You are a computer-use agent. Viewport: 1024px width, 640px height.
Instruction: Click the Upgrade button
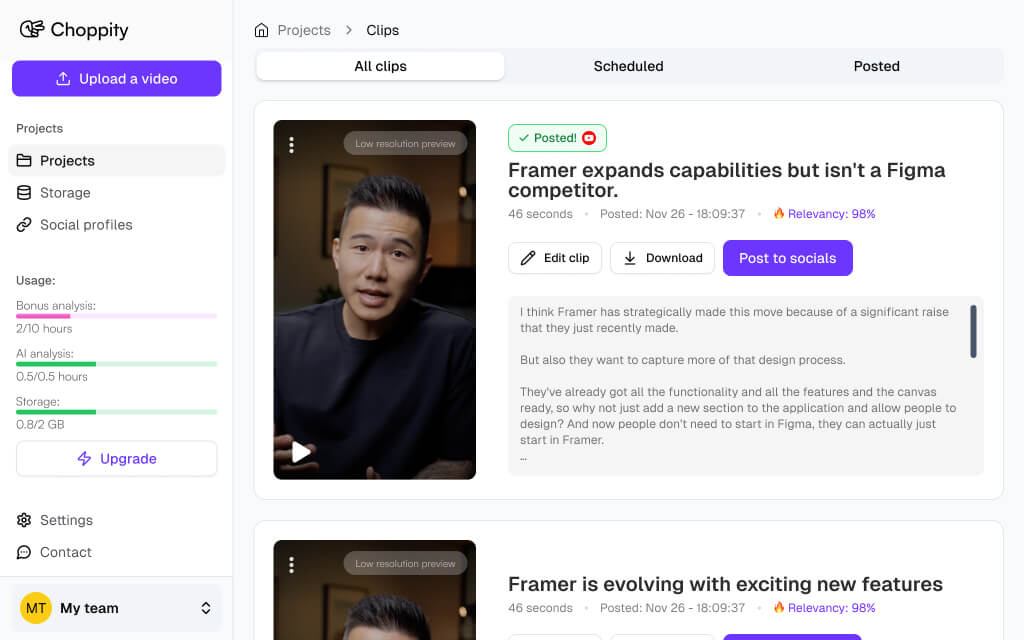pos(116,458)
